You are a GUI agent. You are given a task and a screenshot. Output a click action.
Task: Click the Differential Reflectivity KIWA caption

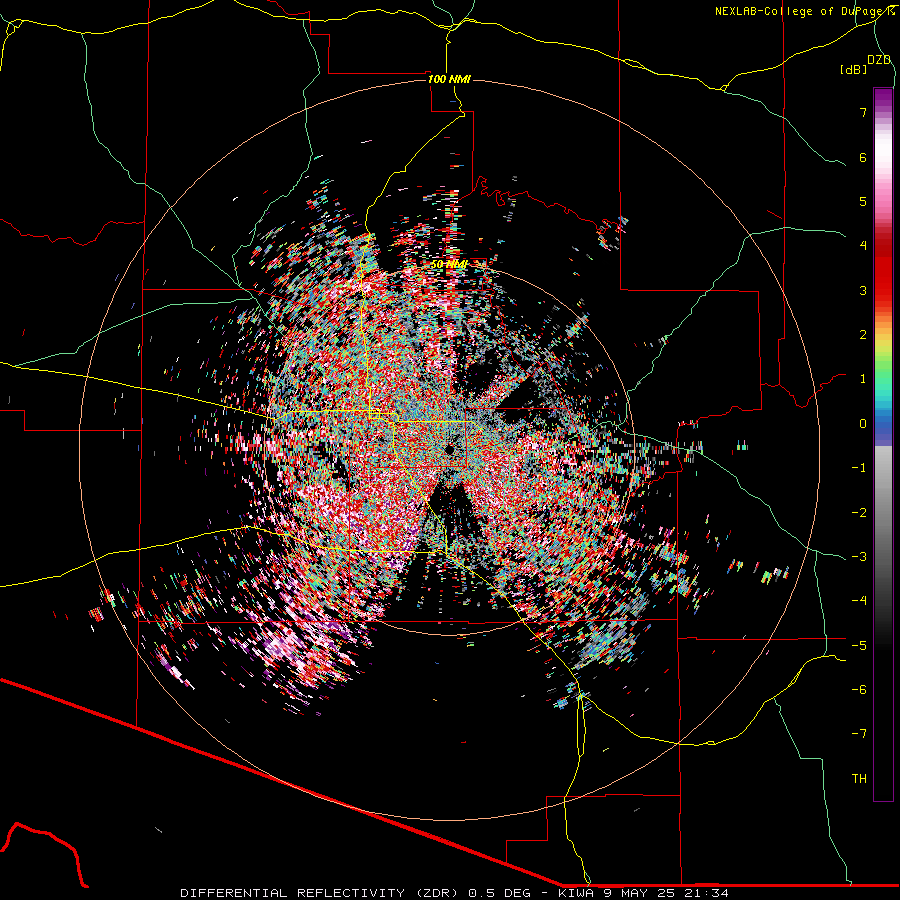[454, 893]
